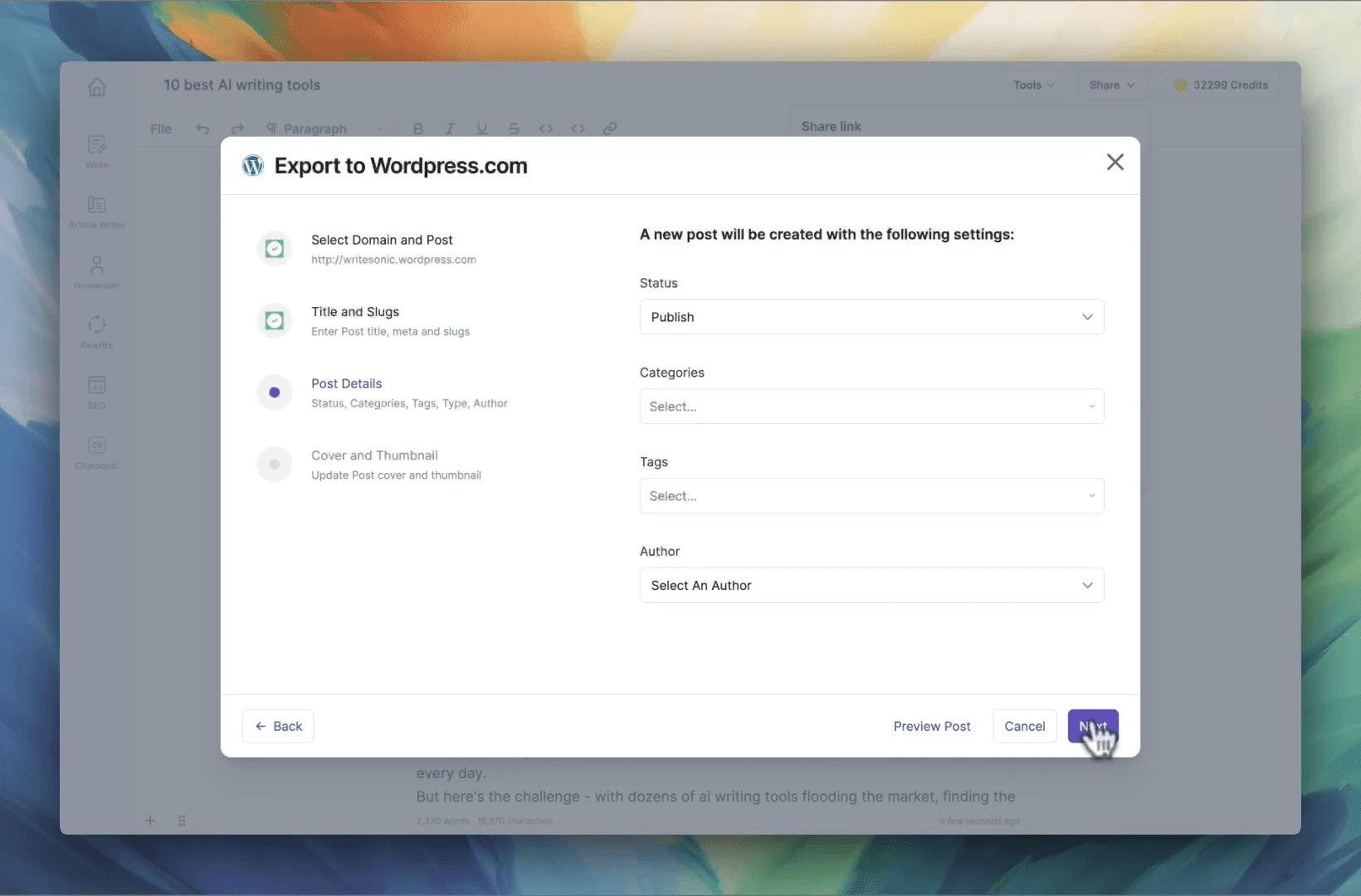Viewport: 1361px width, 896px height.
Task: Click the active step dot for Post Details
Action: (274, 392)
